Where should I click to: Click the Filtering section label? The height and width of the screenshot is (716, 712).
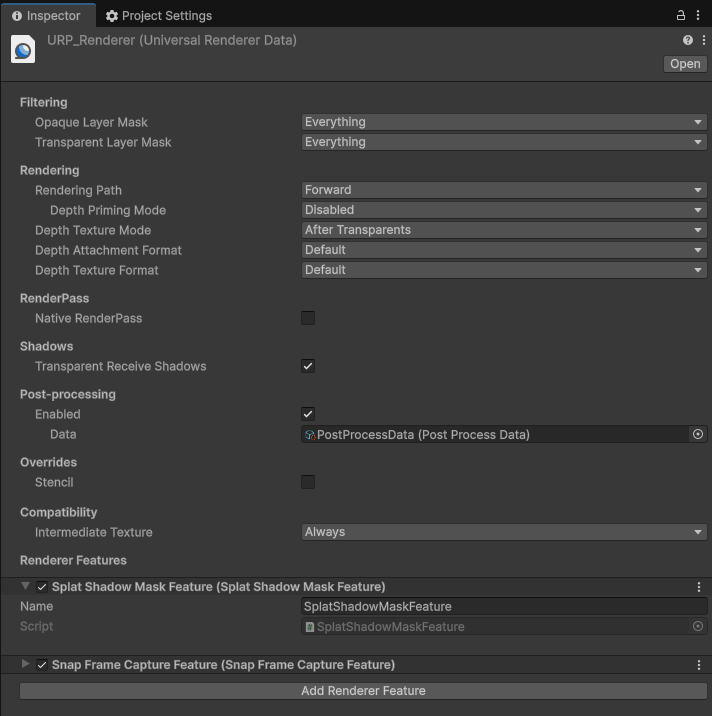click(x=44, y=102)
